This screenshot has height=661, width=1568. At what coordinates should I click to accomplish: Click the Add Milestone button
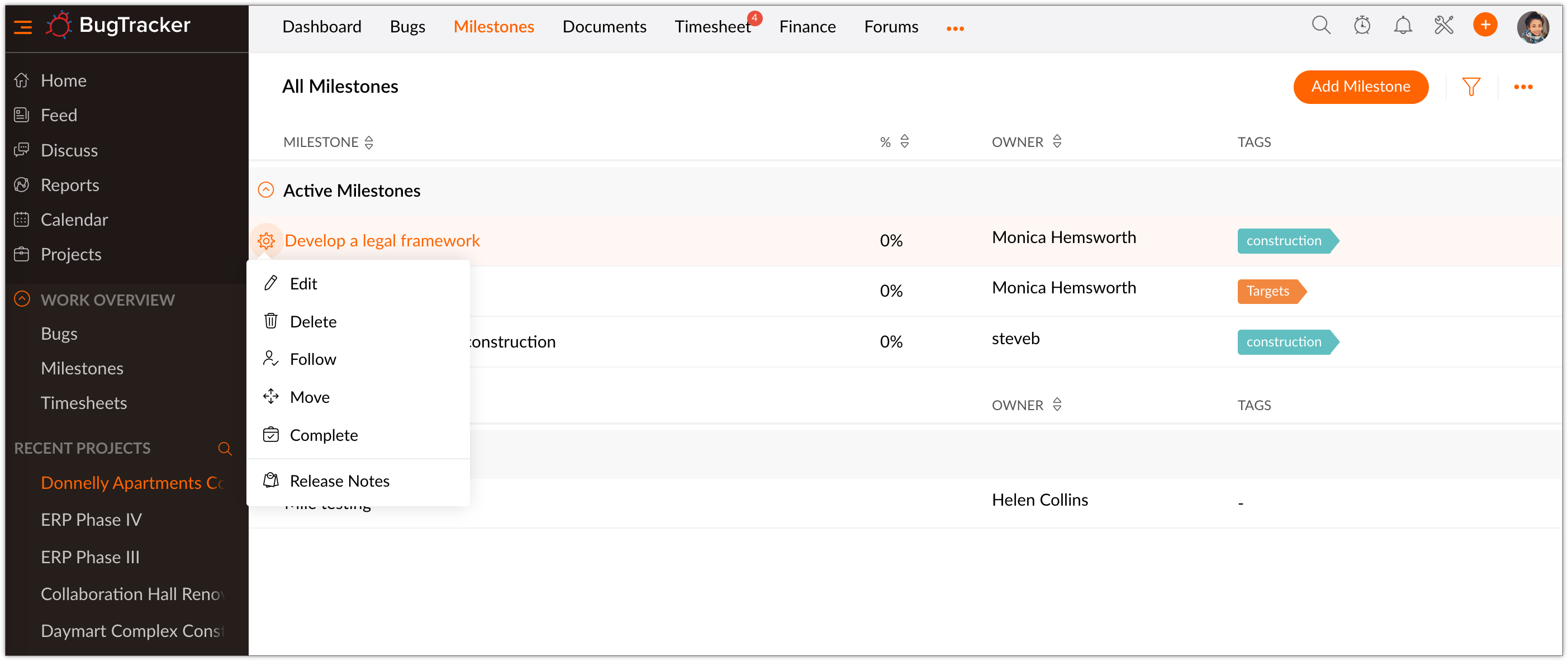pos(1360,87)
